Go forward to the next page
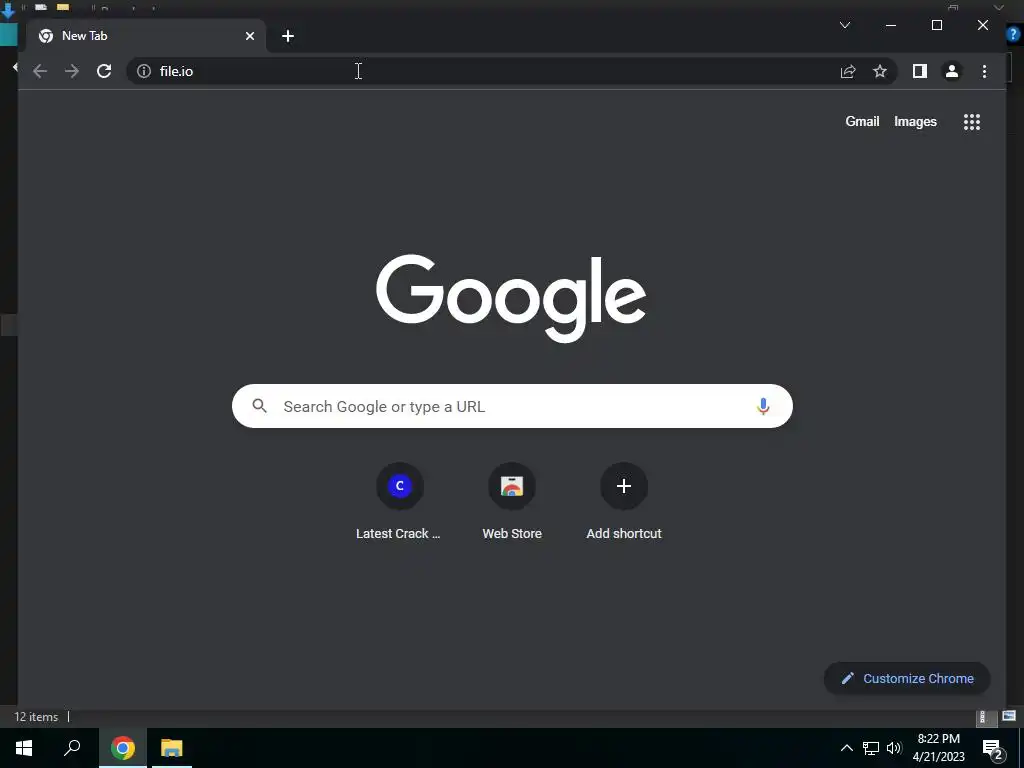 click(72, 71)
